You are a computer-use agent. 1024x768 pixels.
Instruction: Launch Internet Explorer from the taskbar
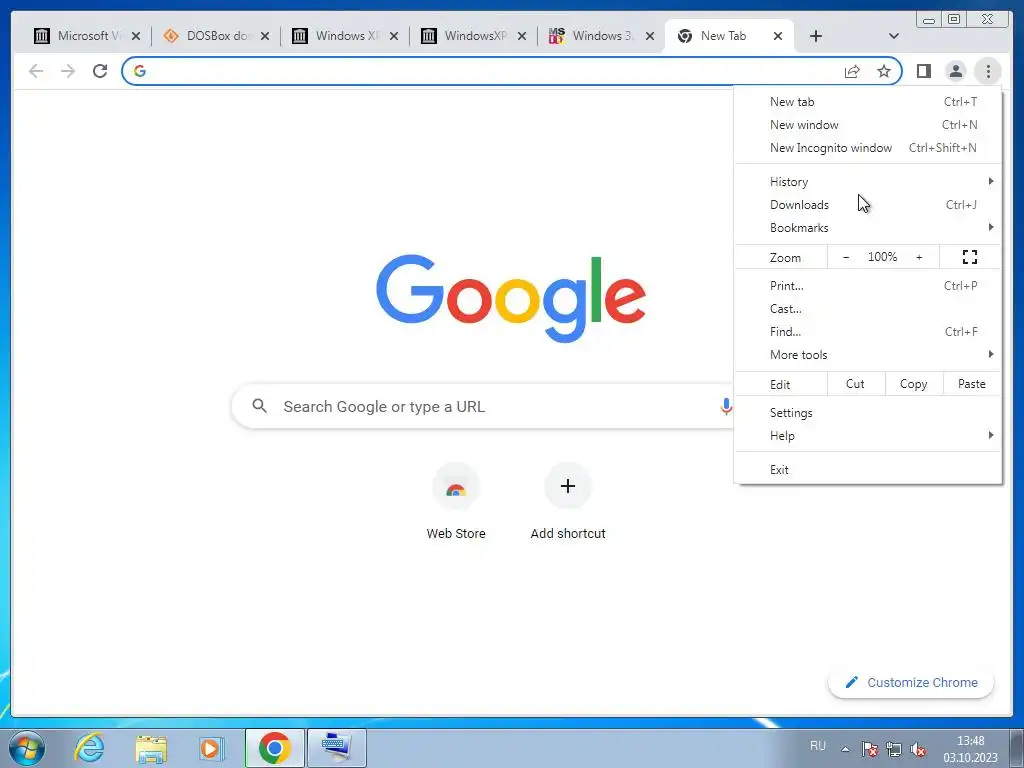tap(89, 748)
